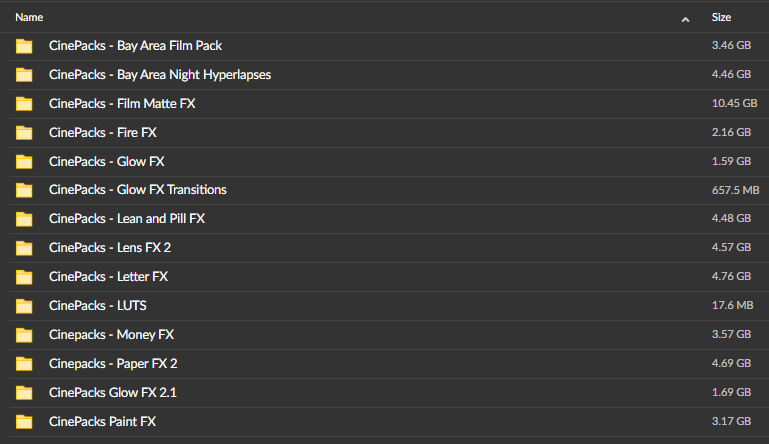Sort the list by Size column header
The image size is (769, 444).
721,17
